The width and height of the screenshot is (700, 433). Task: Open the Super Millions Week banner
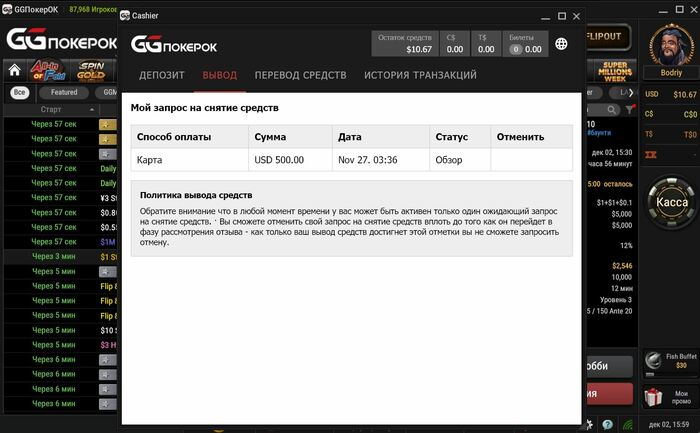[x=615, y=71]
